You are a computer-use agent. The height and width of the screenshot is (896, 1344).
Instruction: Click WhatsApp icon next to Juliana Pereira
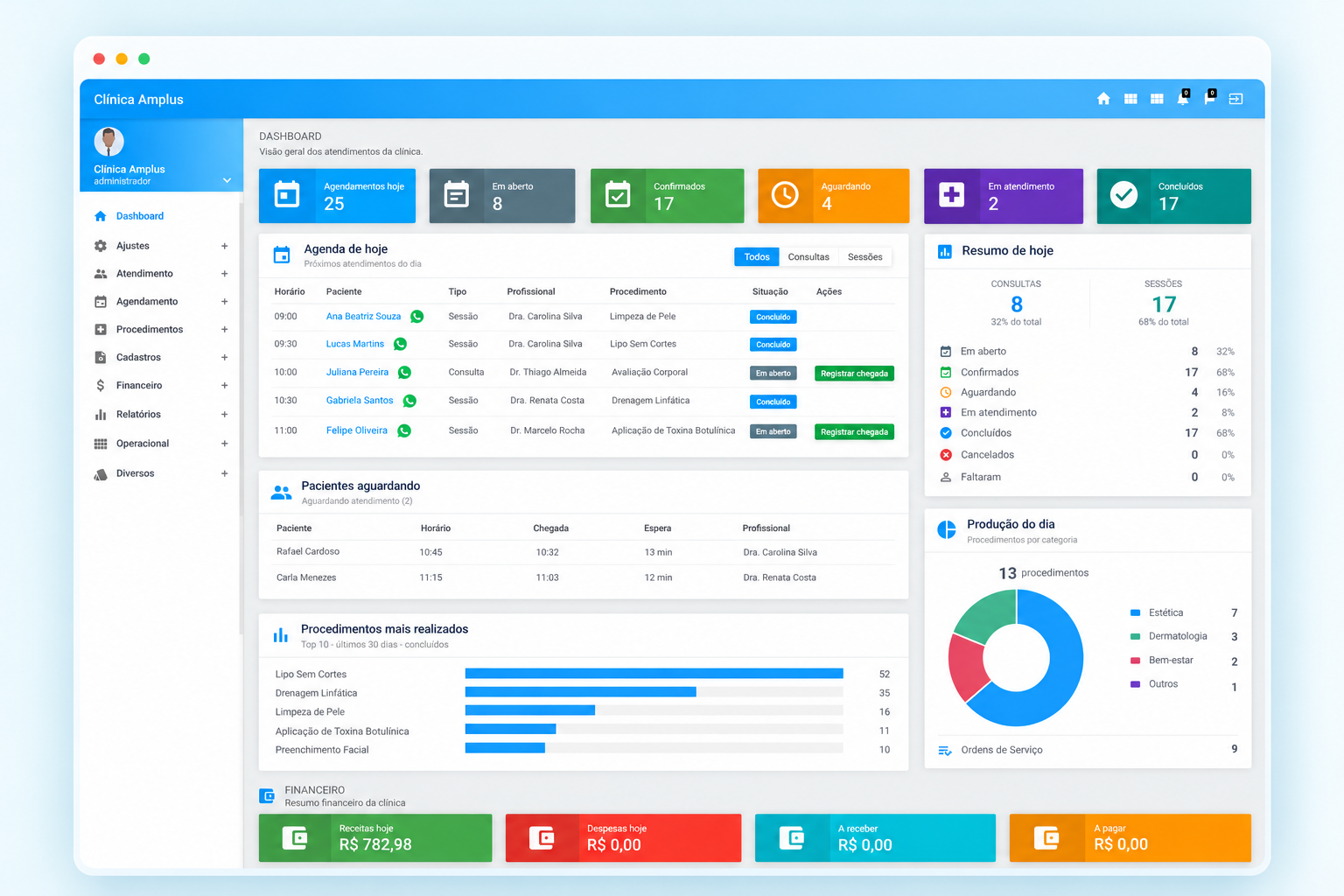click(x=404, y=373)
